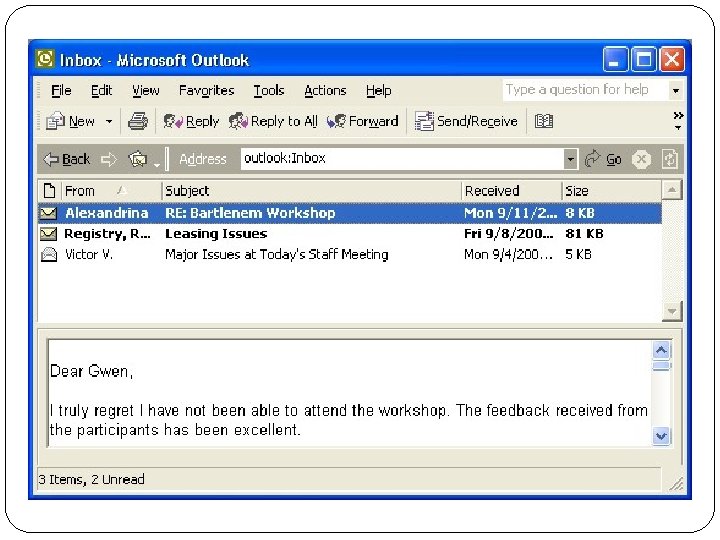Forward the selected email

(x=362, y=121)
